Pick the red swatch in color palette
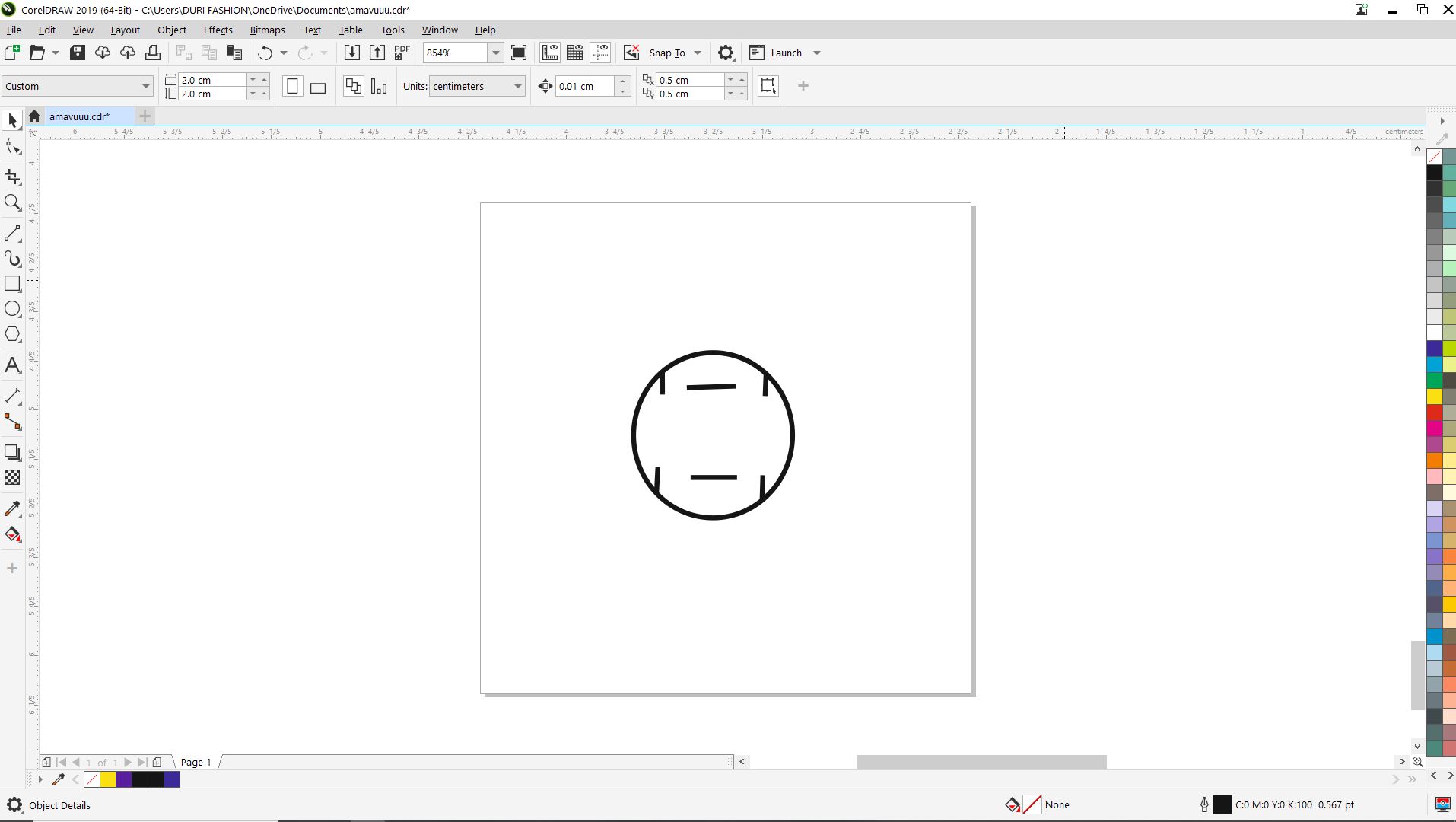 click(1434, 413)
